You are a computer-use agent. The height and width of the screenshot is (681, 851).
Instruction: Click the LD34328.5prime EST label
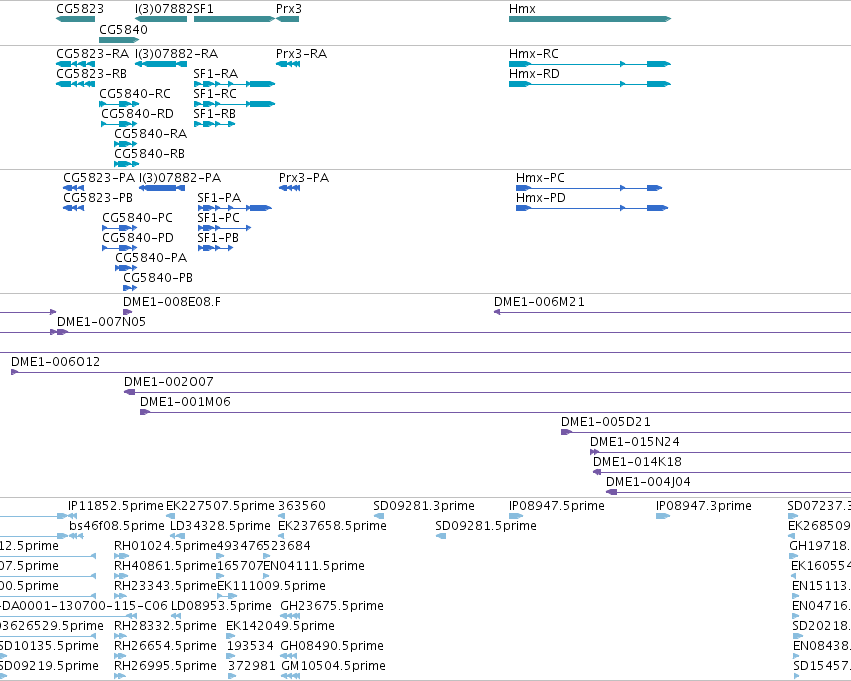(220, 526)
